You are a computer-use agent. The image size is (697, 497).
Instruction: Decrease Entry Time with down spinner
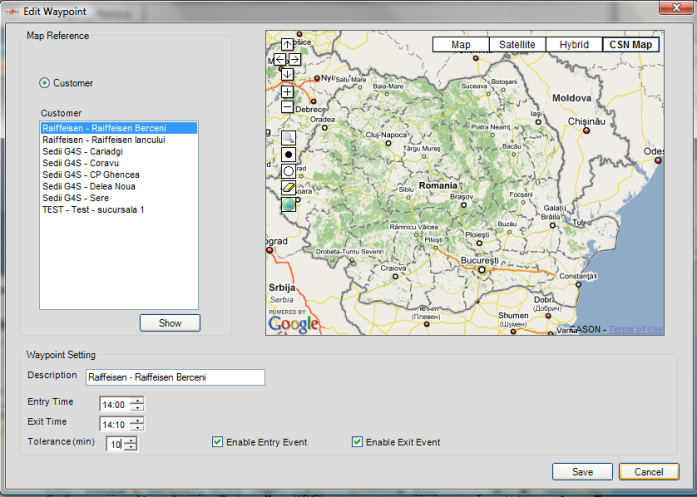[138, 408]
